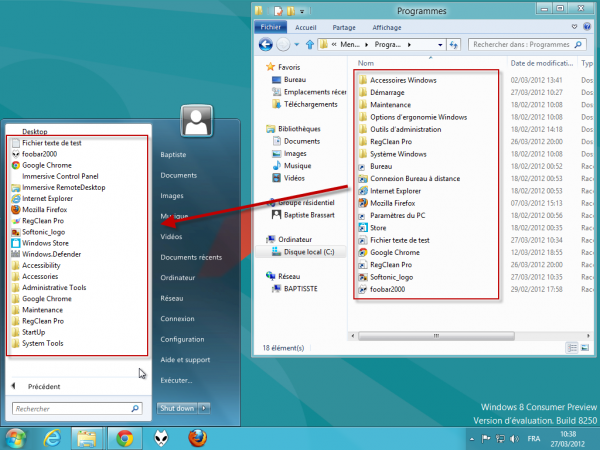This screenshot has height=450, width=600.
Task: Open recent locations dropdown beside forward arrow
Action: click(297, 45)
